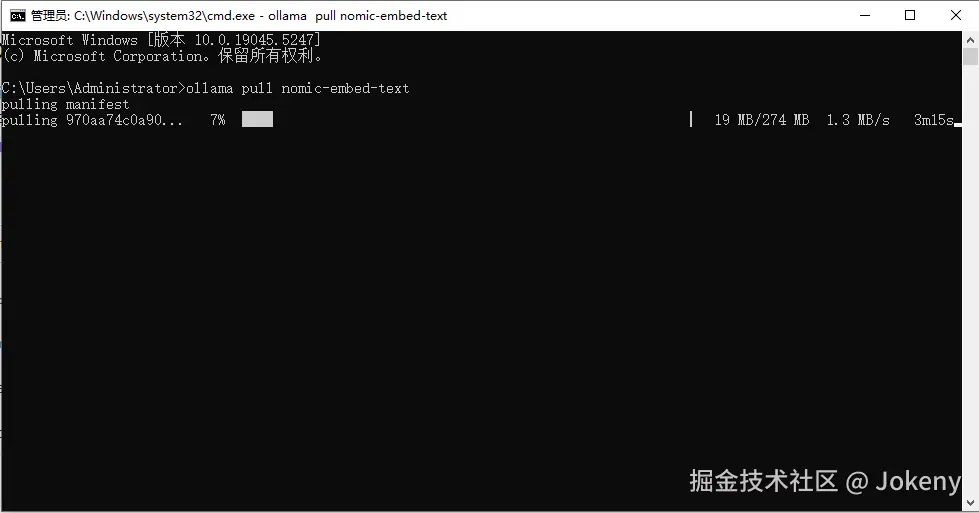Click the typed 'ollama pull nomic-embed-text' command
Image resolution: width=979 pixels, height=513 pixels.
tap(298, 88)
